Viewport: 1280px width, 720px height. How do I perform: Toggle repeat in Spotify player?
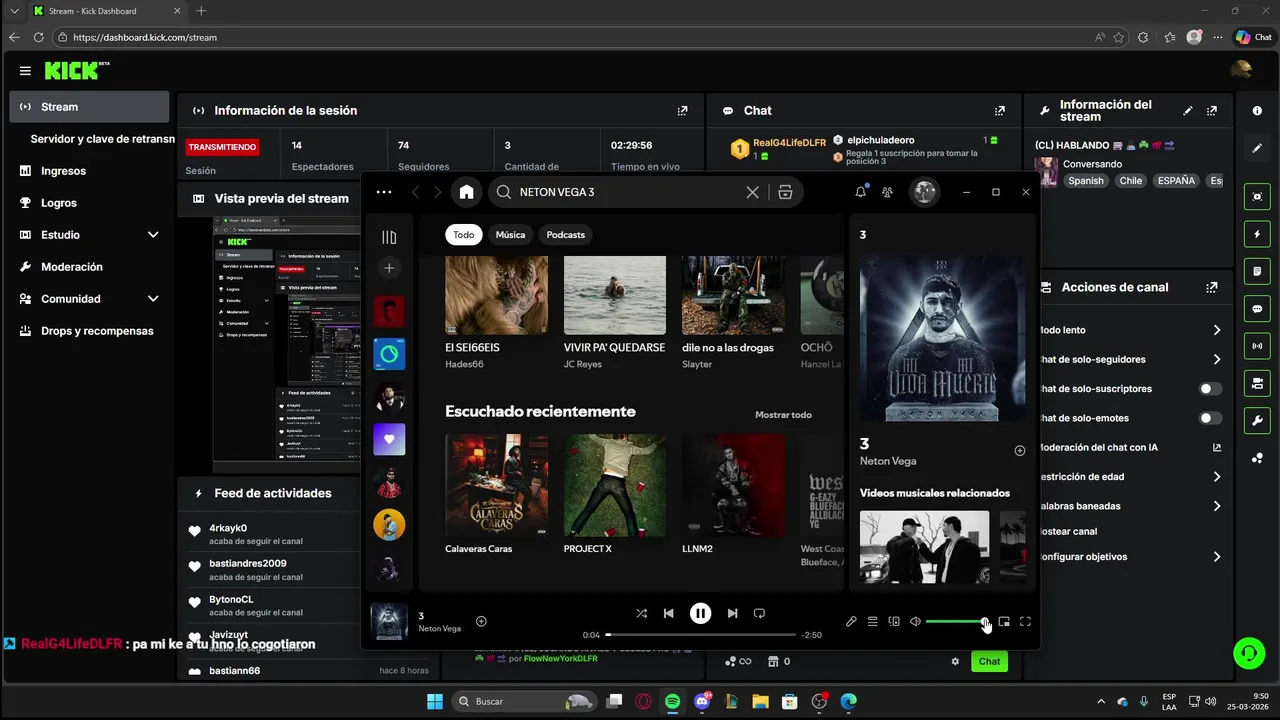click(759, 614)
